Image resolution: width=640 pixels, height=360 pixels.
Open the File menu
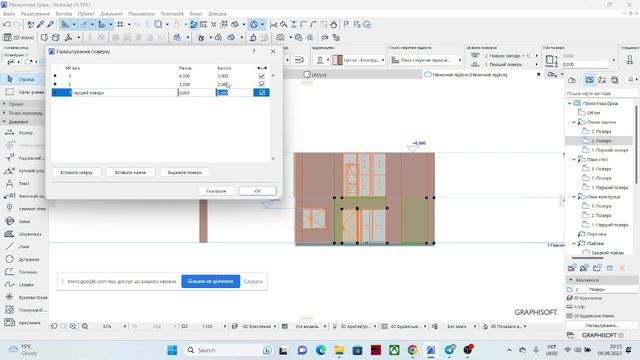pyautogui.click(x=9, y=13)
